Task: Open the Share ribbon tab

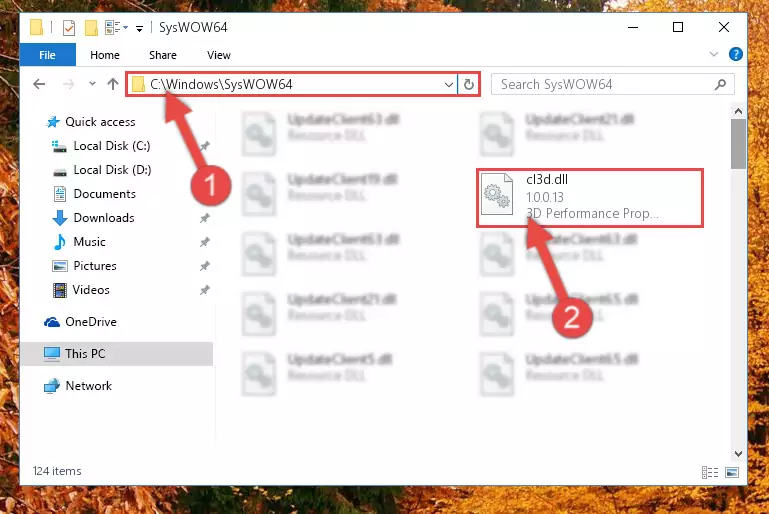Action: (x=163, y=55)
